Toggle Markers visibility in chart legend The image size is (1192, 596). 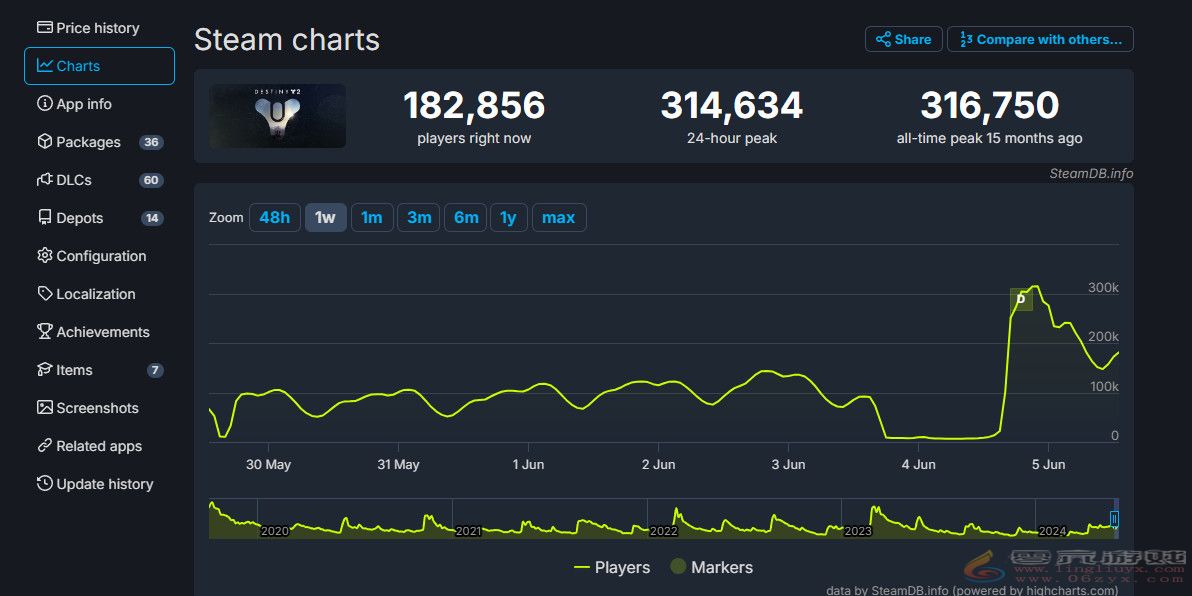tap(712, 567)
